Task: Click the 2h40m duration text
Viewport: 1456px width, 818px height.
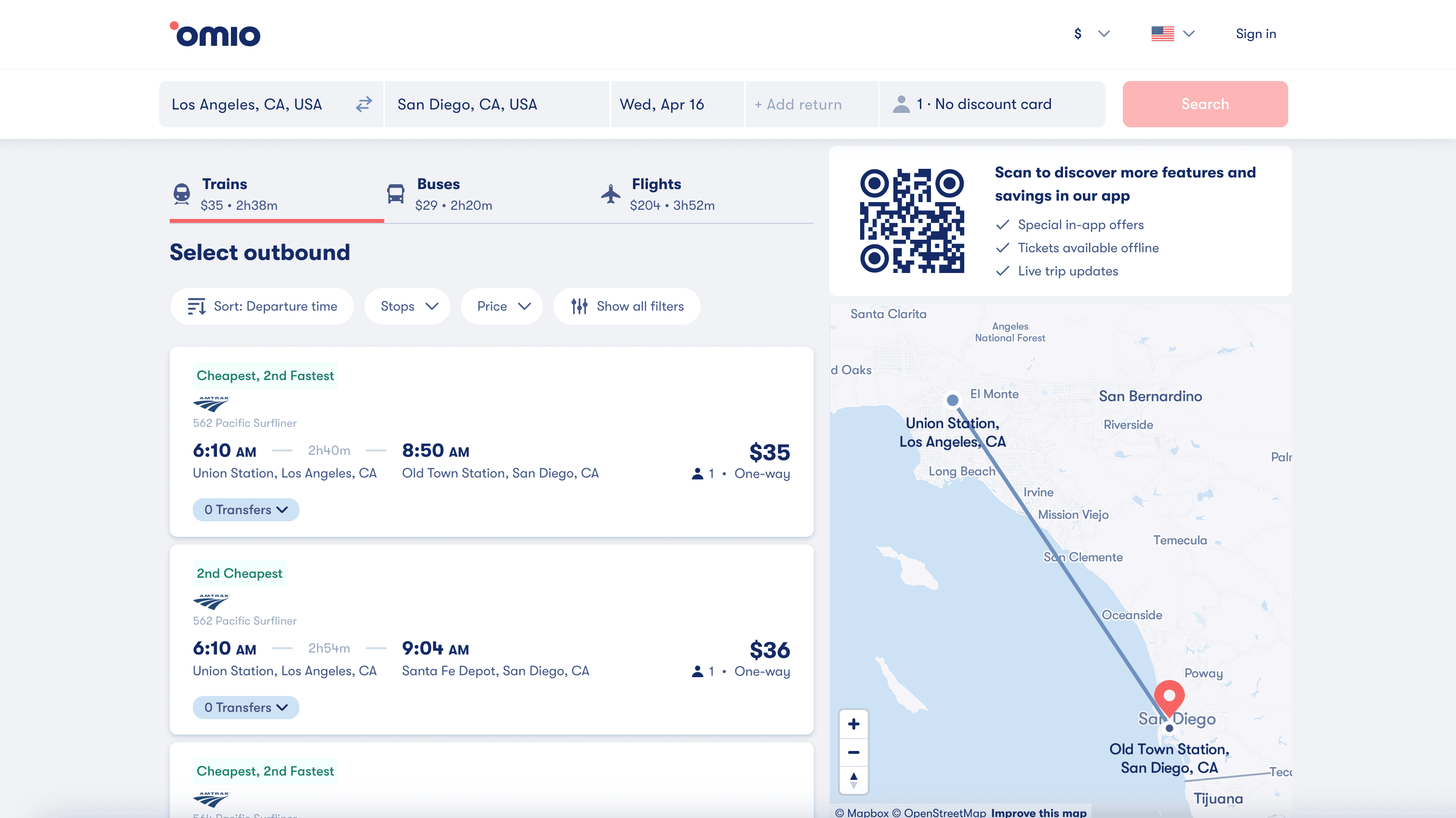Action: pyautogui.click(x=329, y=450)
